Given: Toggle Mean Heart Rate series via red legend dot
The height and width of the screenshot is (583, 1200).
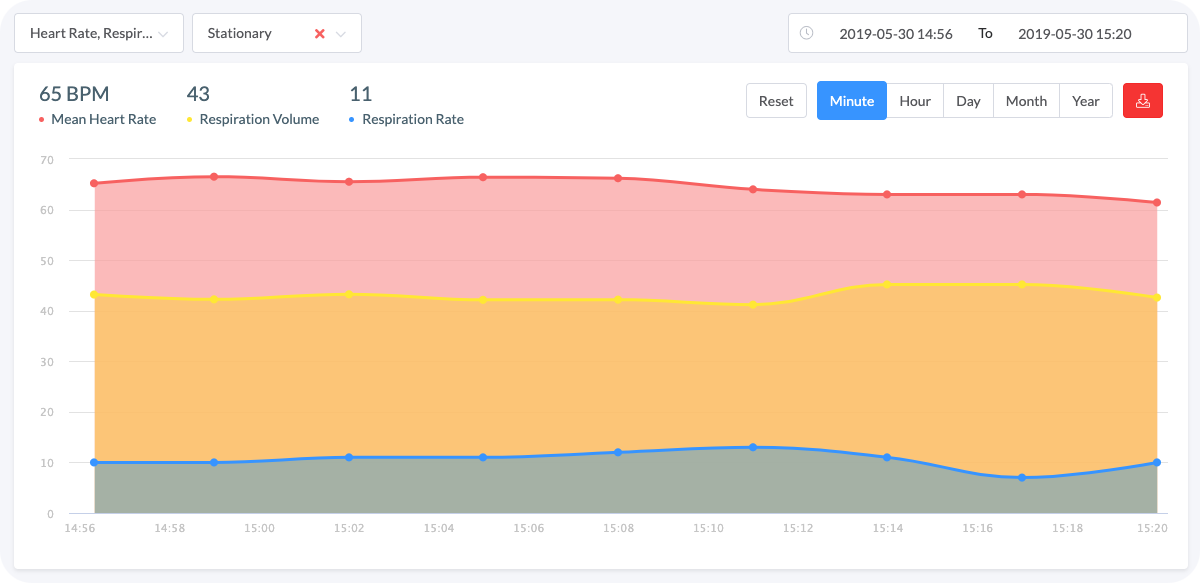Looking at the screenshot, I should coord(43,119).
